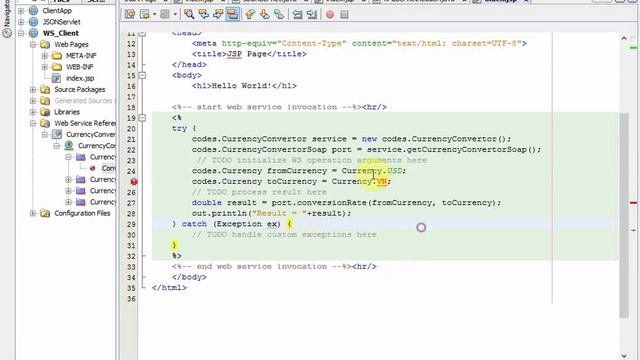Screen dimensions: 640x360
Task: Click the Find Selection magnifier icon
Action: pyautogui.click(x=189, y=15)
